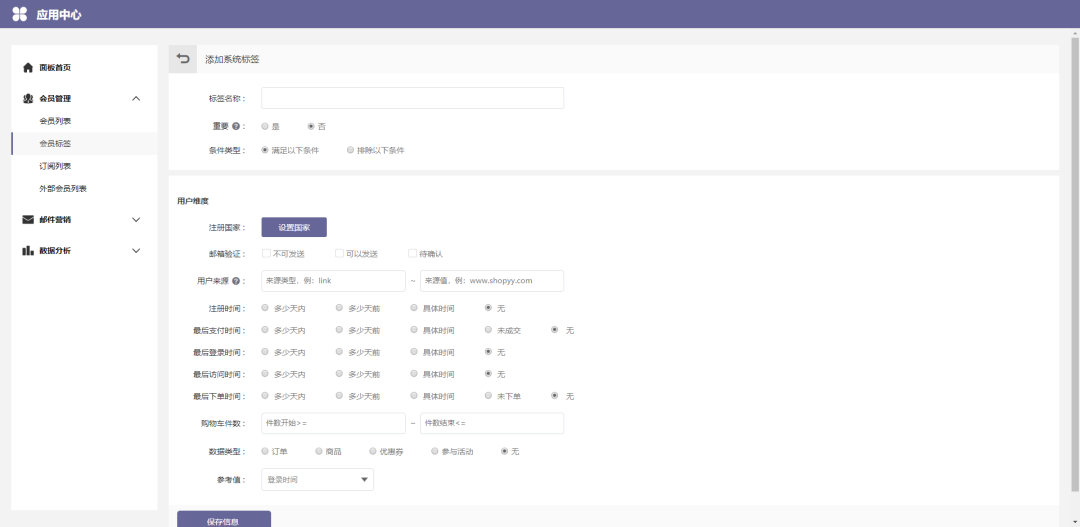This screenshot has width=1080, height=527.
Task: Click the home icon beside 面板首页
Action: (x=28, y=68)
